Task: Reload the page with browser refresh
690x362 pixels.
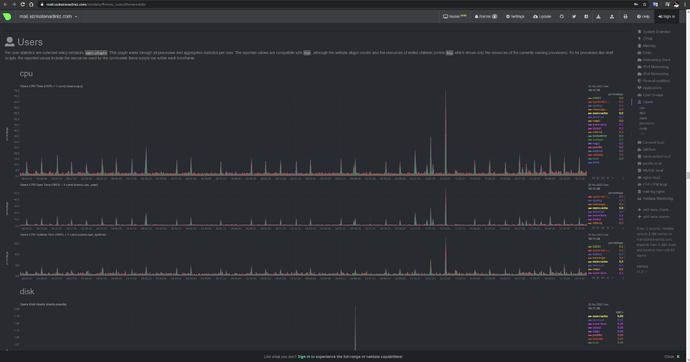Action: (x=22, y=4)
